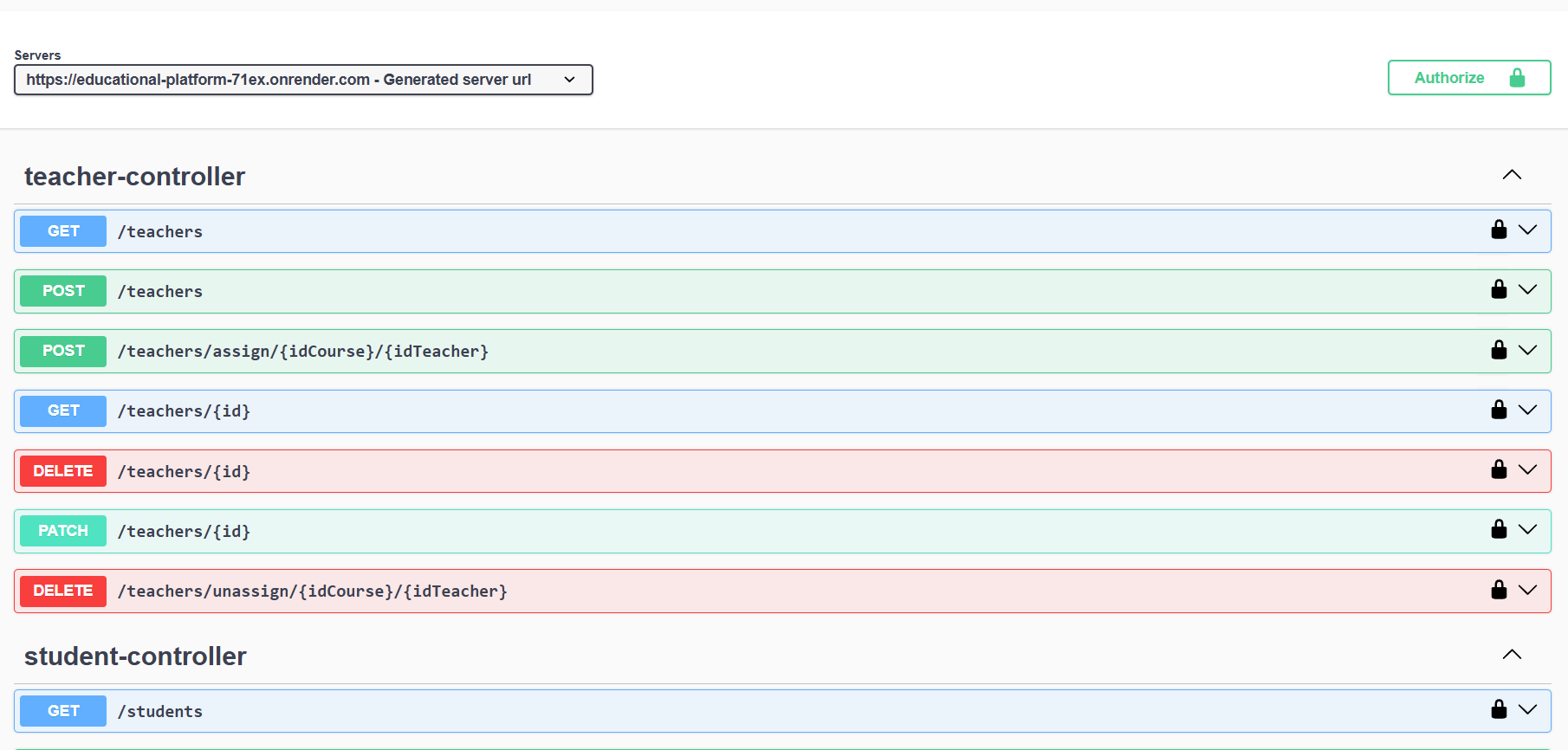
Task: Expand GET /teachers with its chevron
Action: pos(1528,230)
